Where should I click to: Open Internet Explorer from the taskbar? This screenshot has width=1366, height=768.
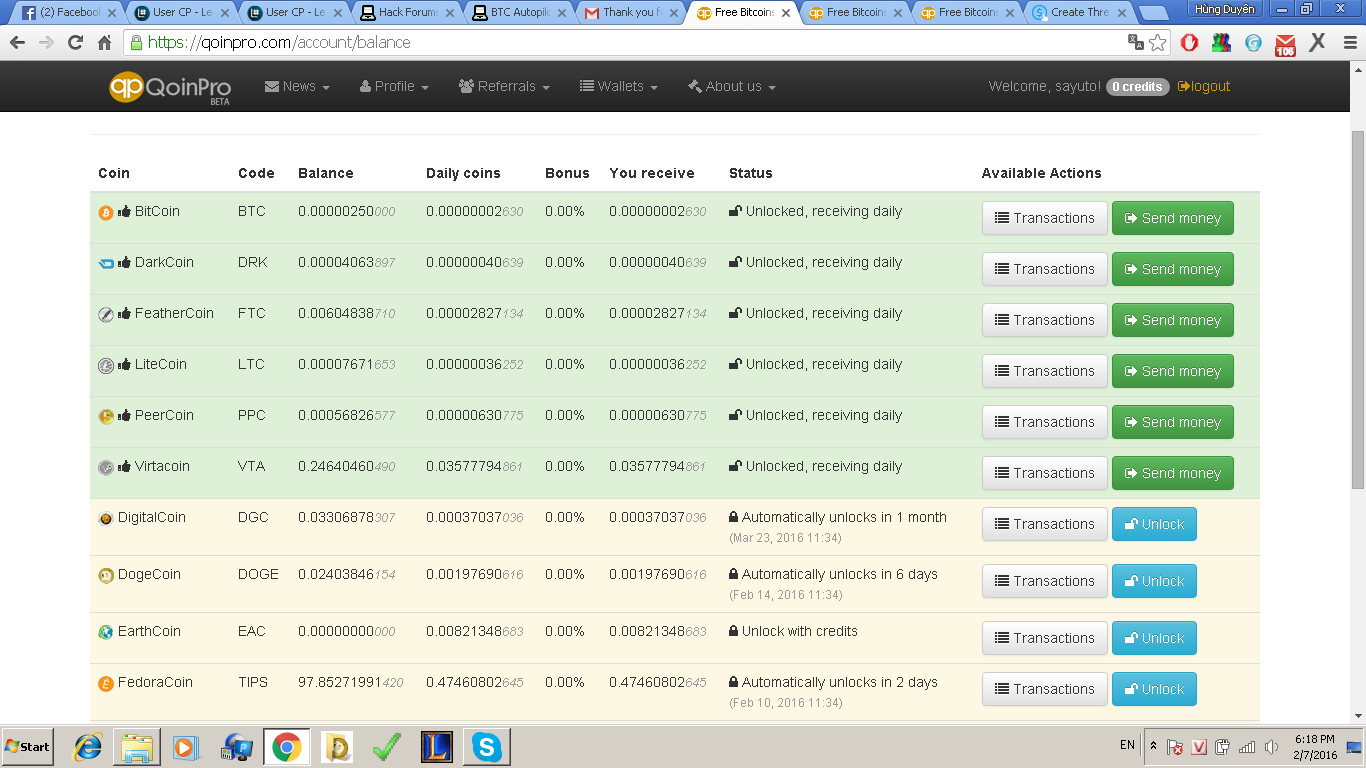click(x=89, y=747)
